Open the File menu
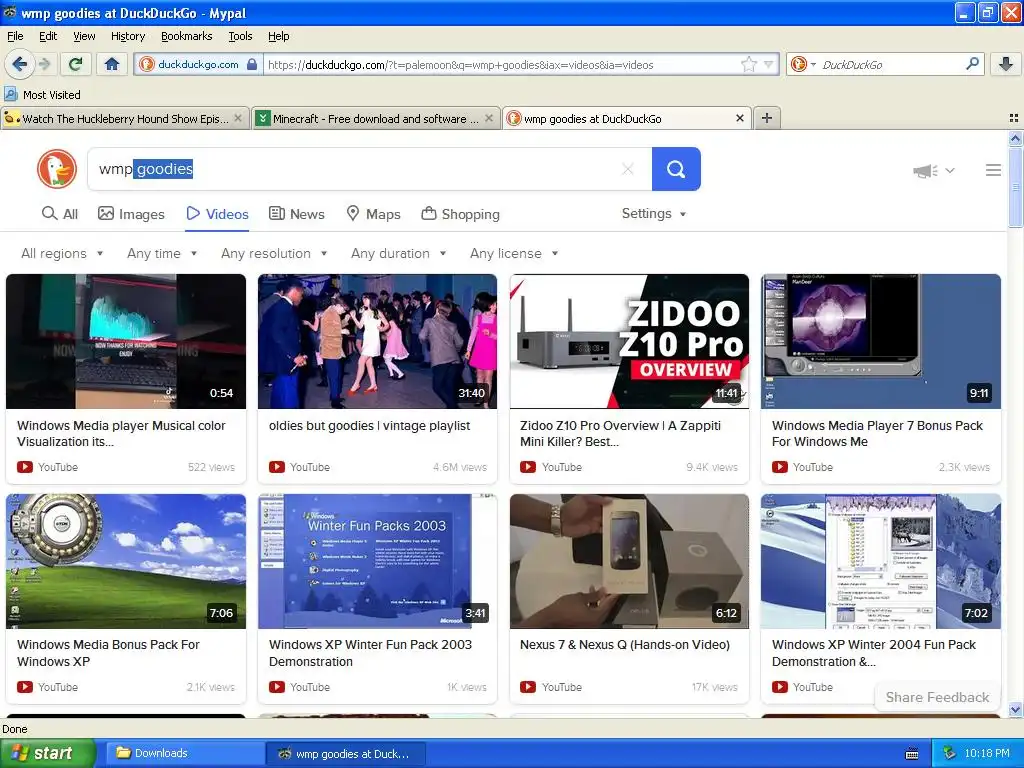The height and width of the screenshot is (768, 1024). pyautogui.click(x=15, y=36)
